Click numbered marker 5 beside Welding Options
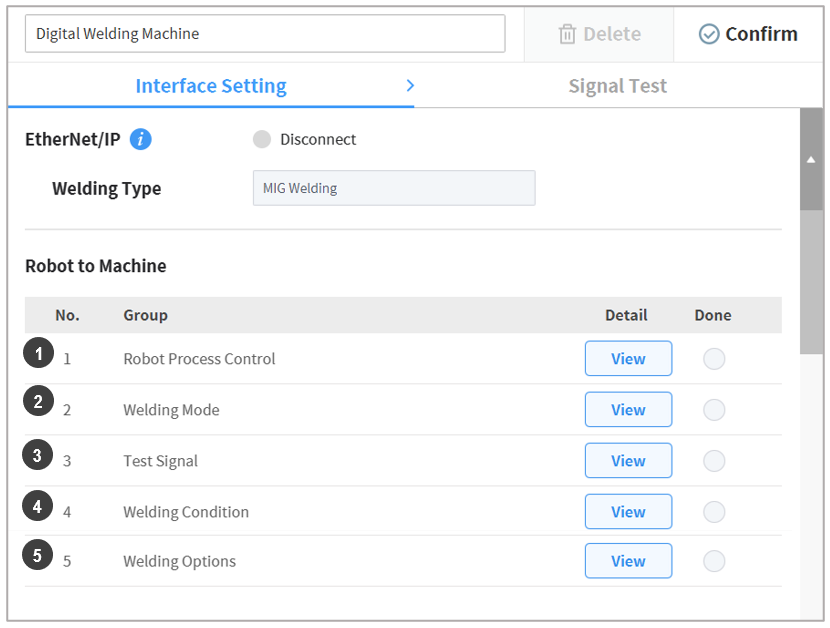 pos(38,555)
